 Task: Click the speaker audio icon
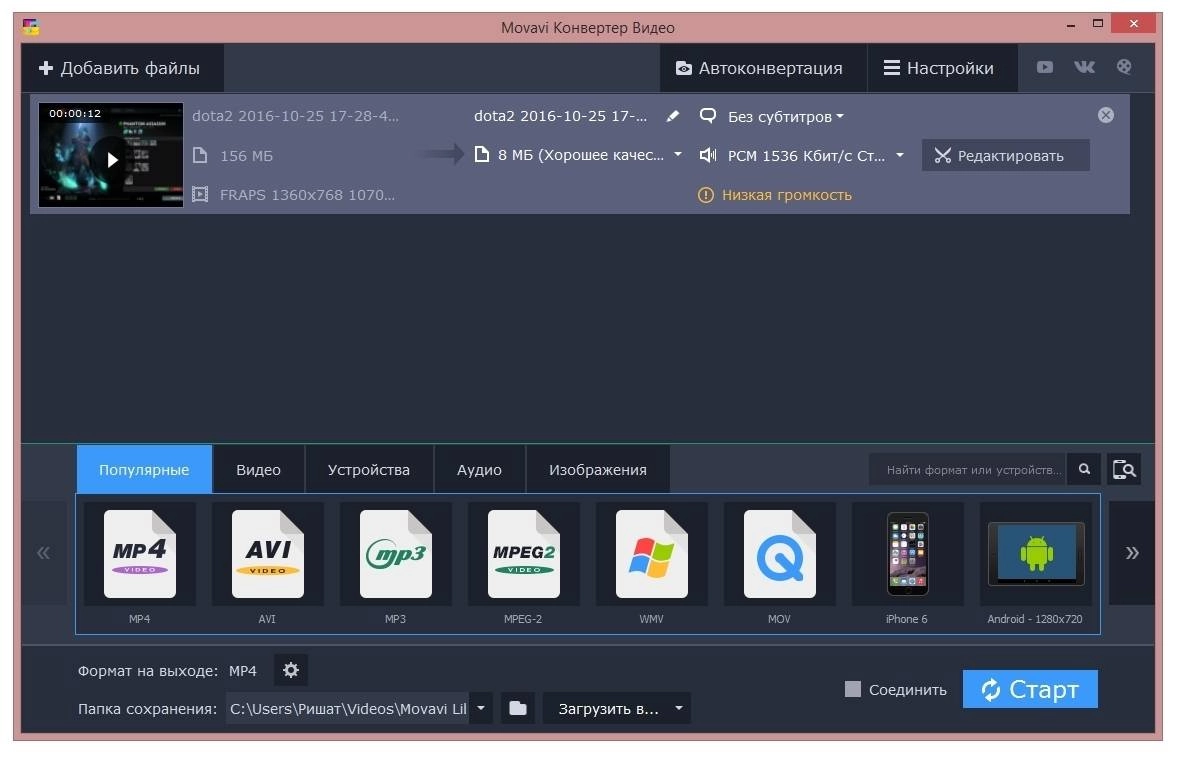[707, 156]
